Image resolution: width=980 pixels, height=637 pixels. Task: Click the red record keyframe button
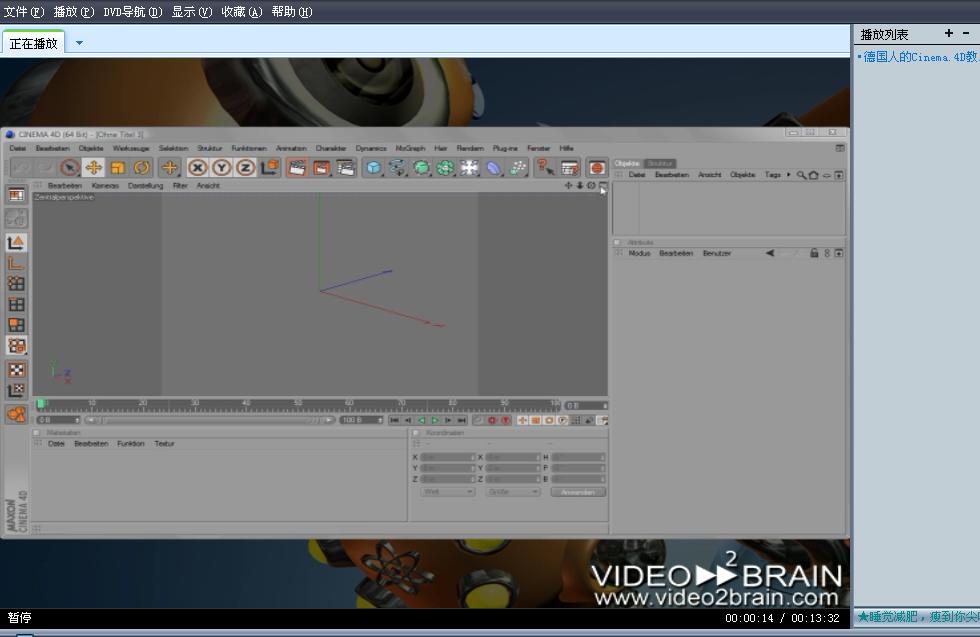(492, 420)
